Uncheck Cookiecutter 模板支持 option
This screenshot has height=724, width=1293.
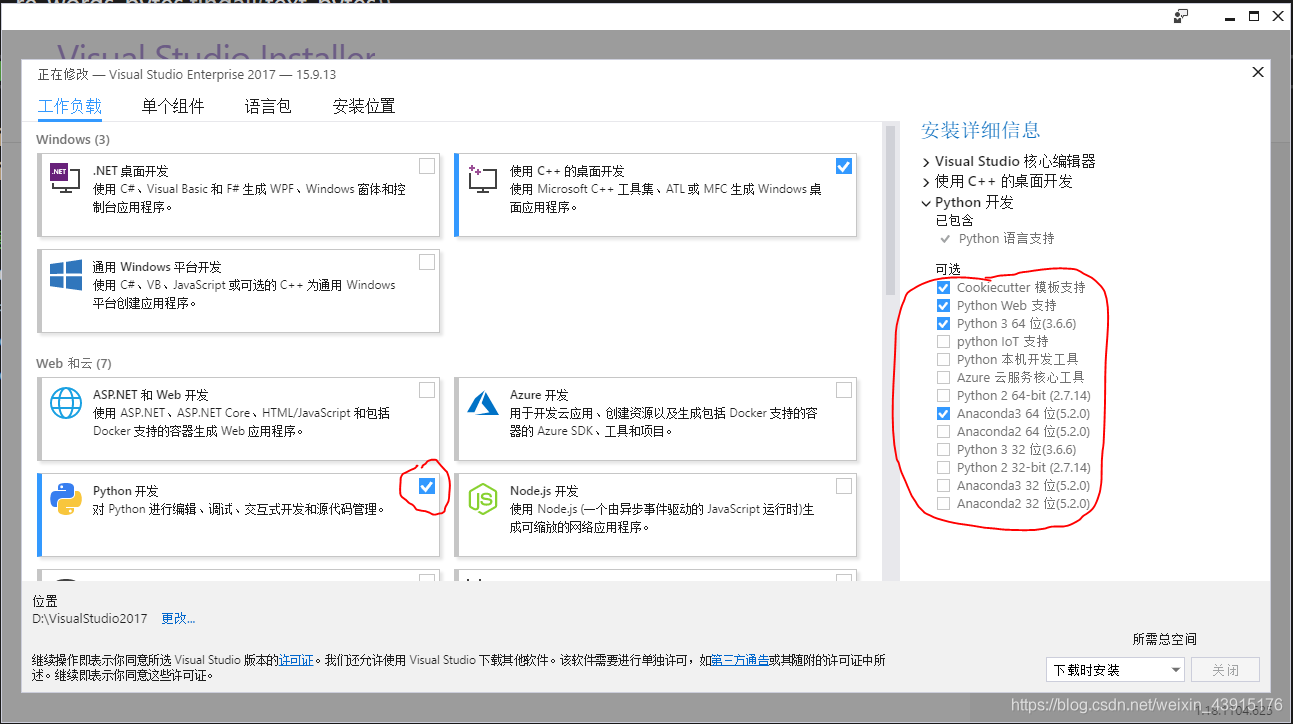click(x=943, y=288)
